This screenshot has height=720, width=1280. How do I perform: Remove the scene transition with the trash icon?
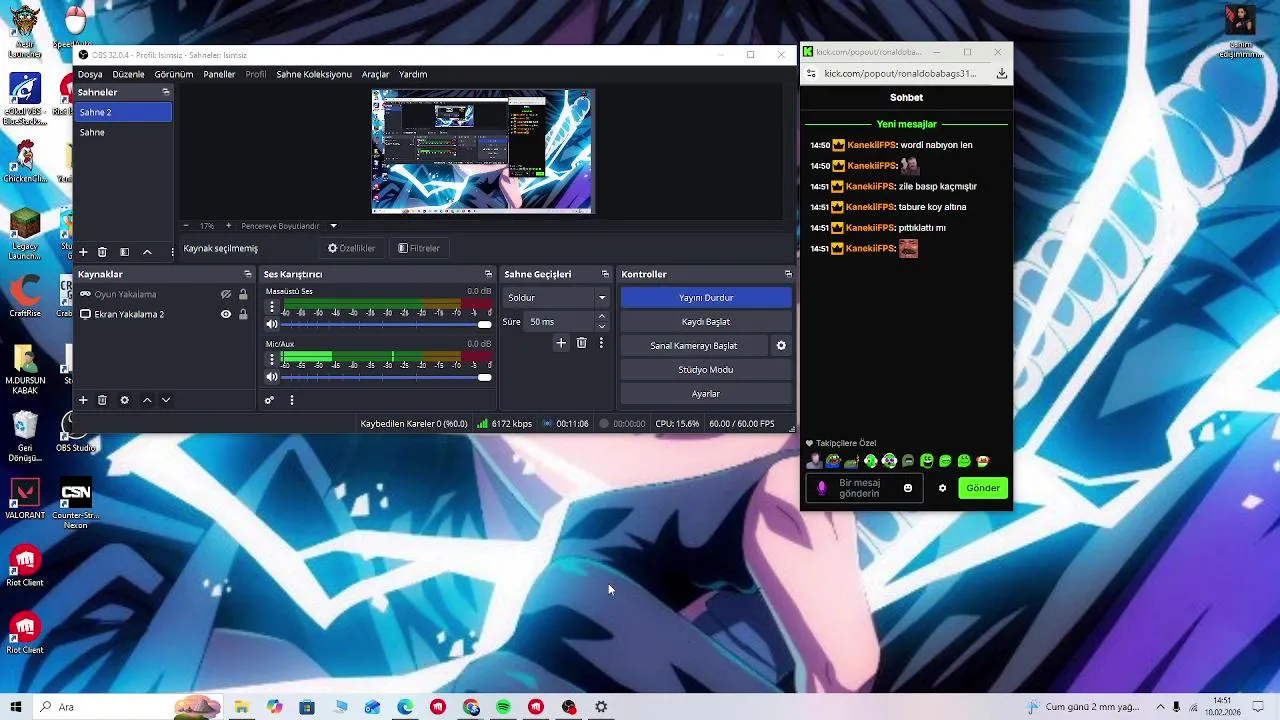[581, 343]
